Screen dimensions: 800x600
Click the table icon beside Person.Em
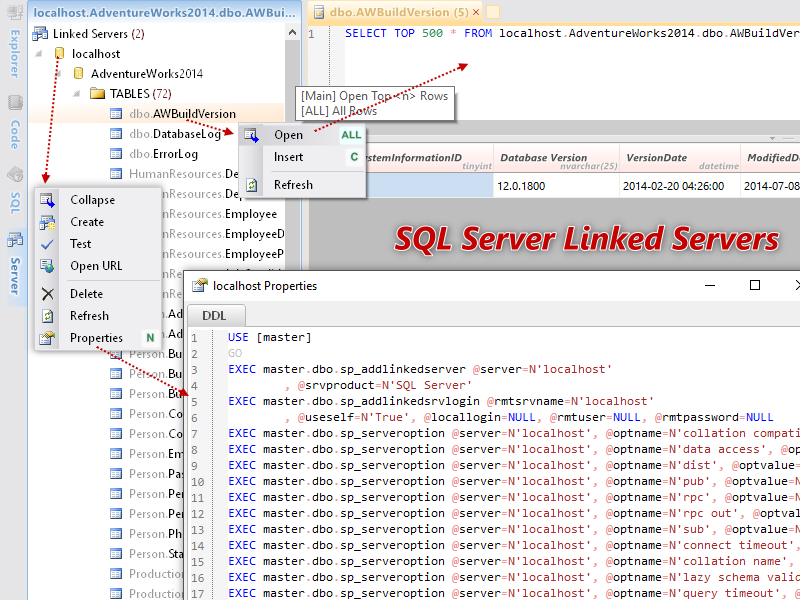coord(116,454)
